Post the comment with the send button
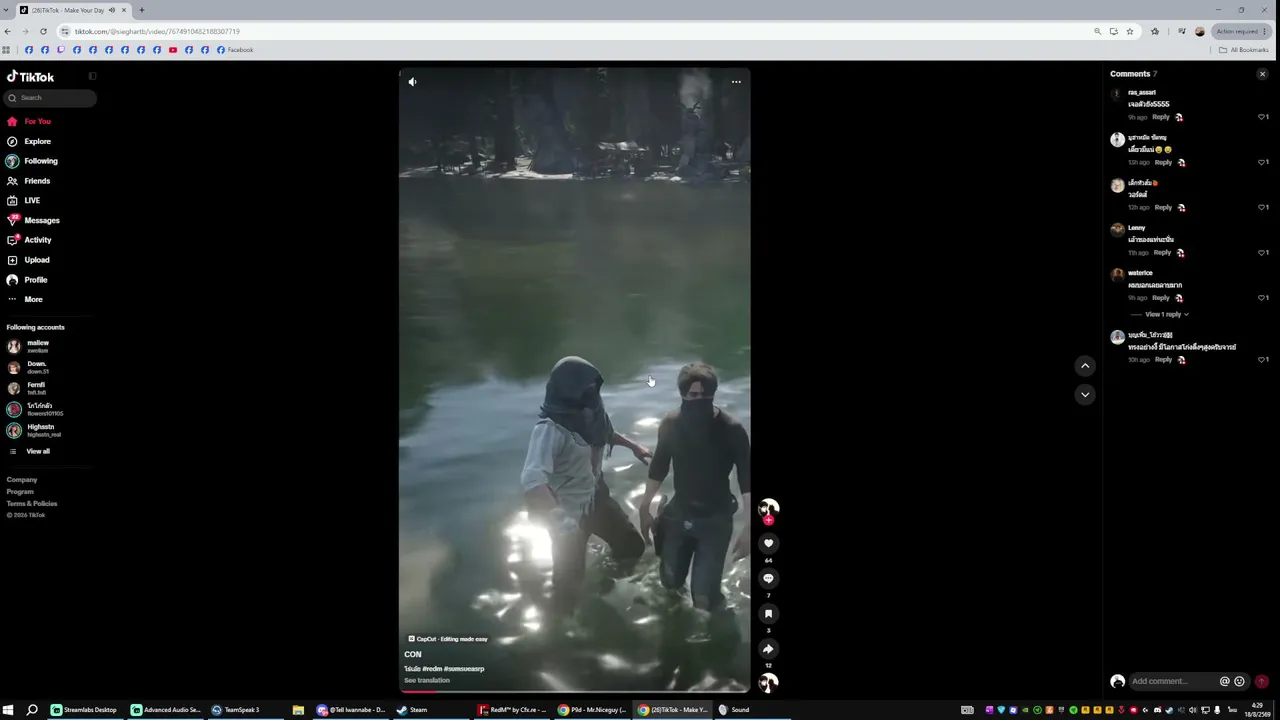The image size is (1280, 720). [1261, 681]
